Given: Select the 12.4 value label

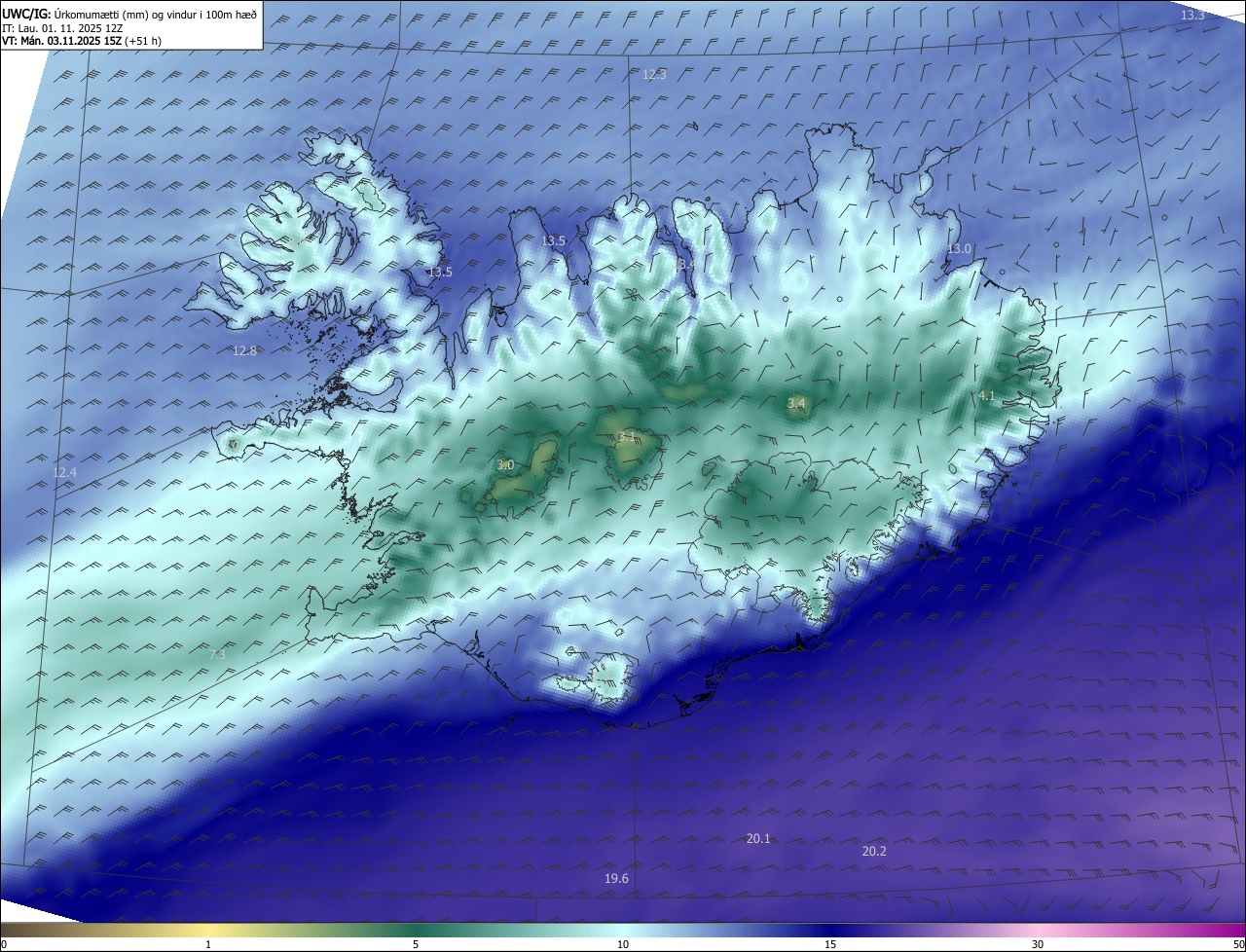Looking at the screenshot, I should (x=64, y=473).
